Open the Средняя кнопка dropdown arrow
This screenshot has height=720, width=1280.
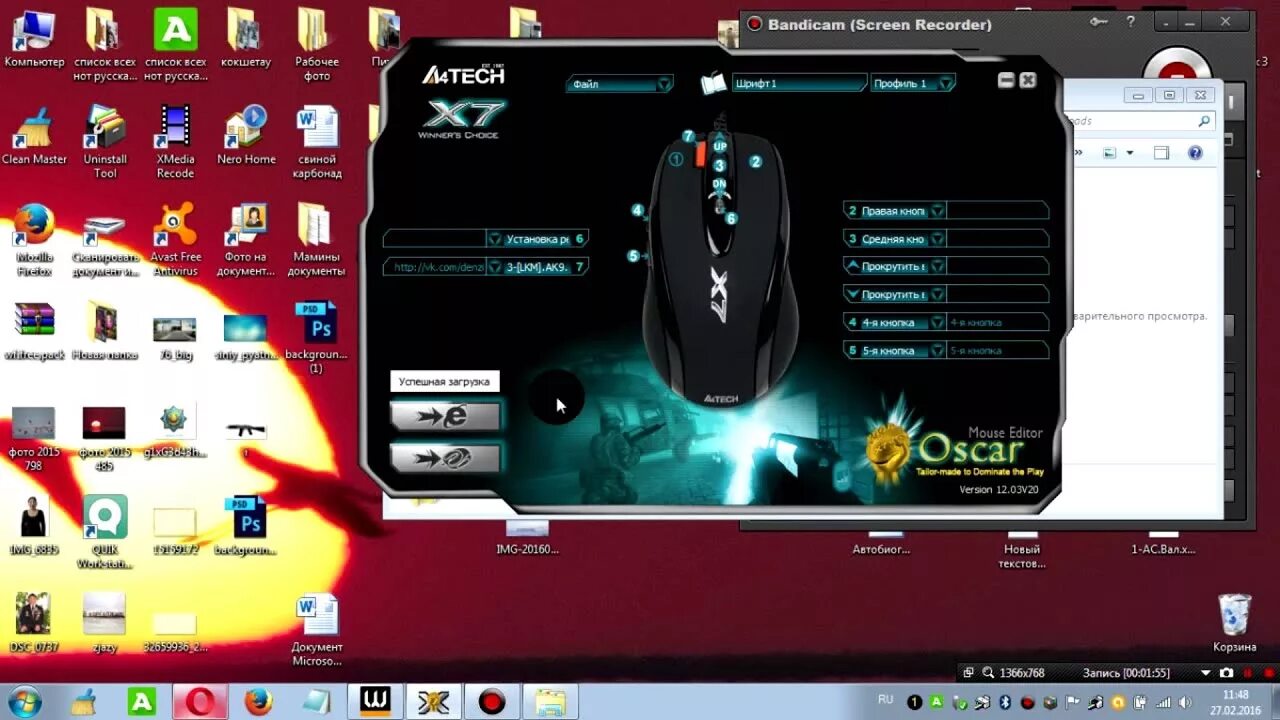[x=937, y=239]
